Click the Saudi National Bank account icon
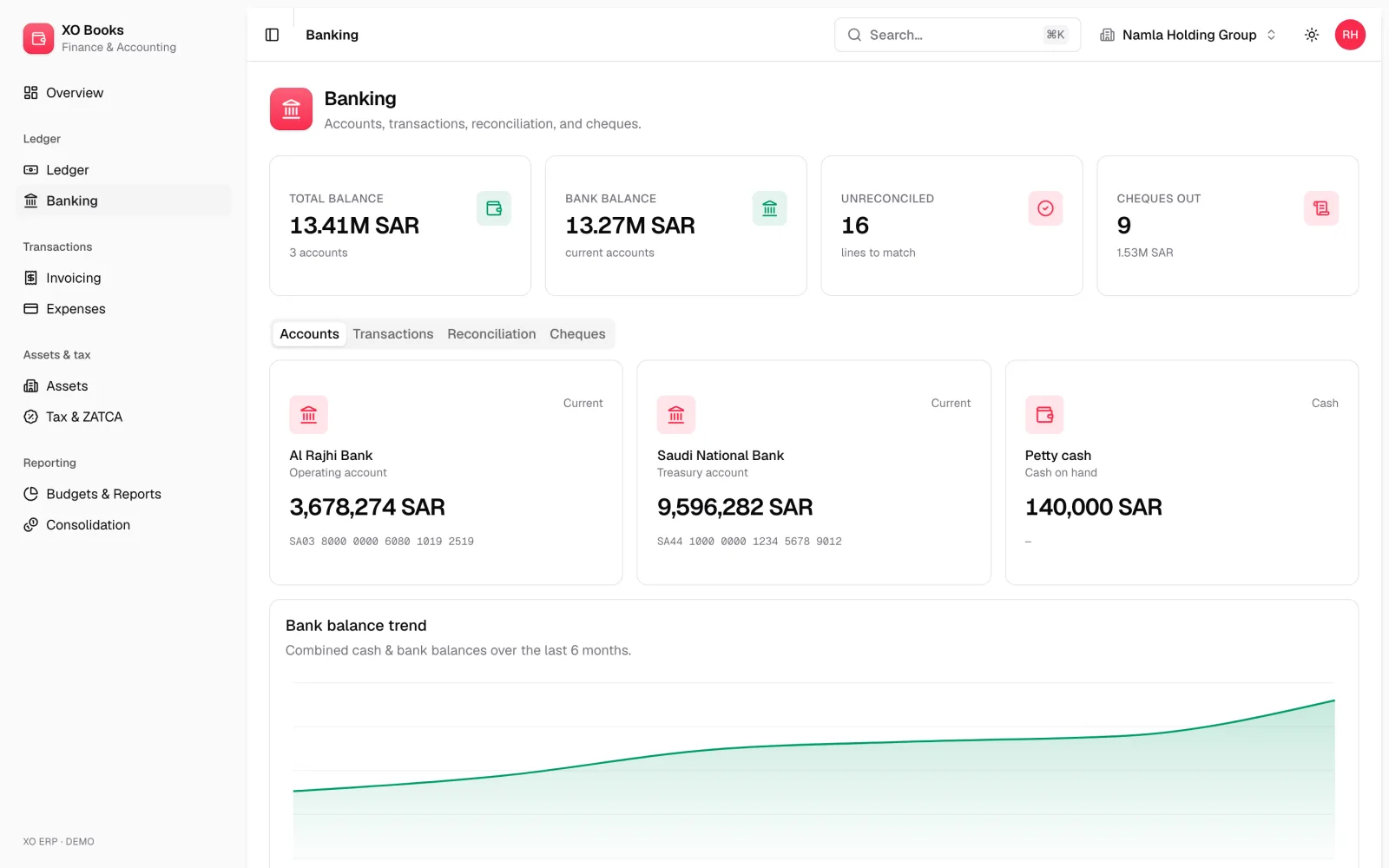 click(x=676, y=415)
